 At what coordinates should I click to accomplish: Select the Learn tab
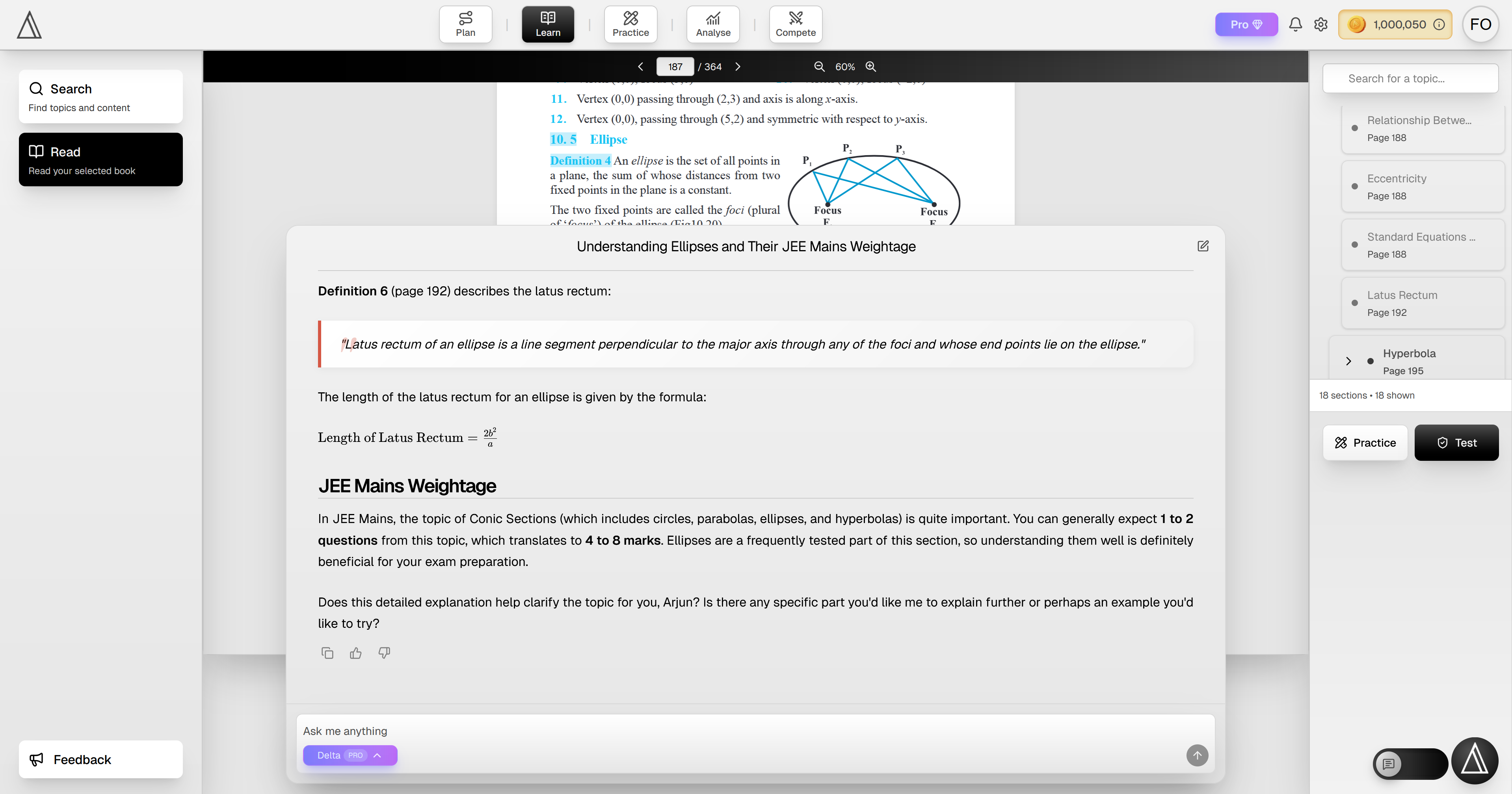pyautogui.click(x=548, y=24)
